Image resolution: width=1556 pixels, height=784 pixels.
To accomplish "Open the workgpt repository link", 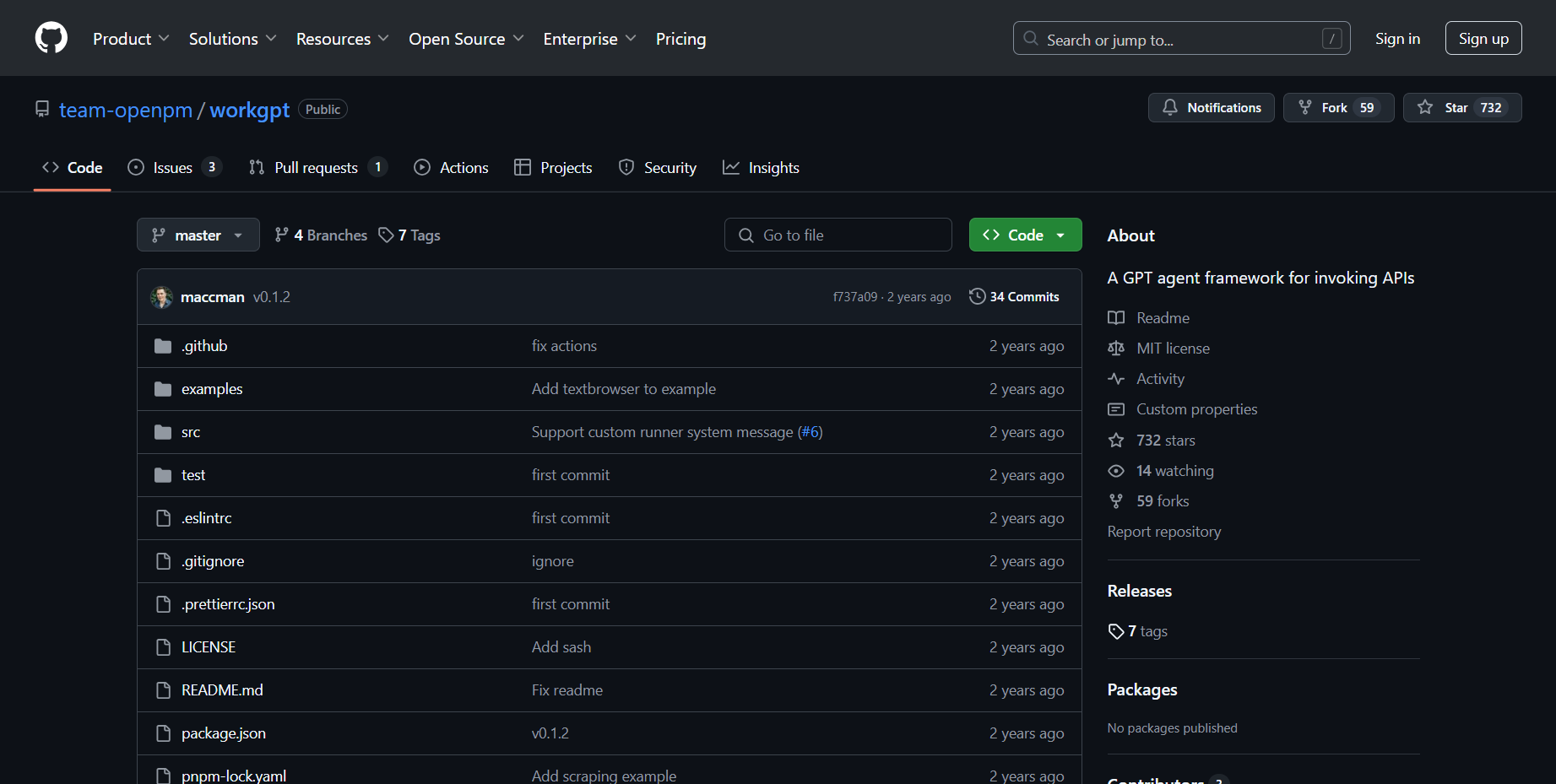I will point(250,110).
